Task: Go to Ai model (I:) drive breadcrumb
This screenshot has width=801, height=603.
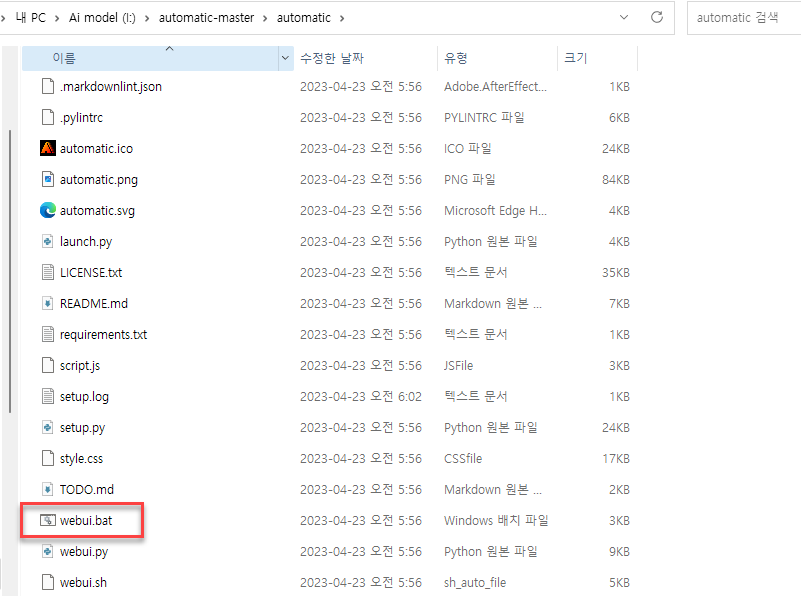Action: [102, 18]
